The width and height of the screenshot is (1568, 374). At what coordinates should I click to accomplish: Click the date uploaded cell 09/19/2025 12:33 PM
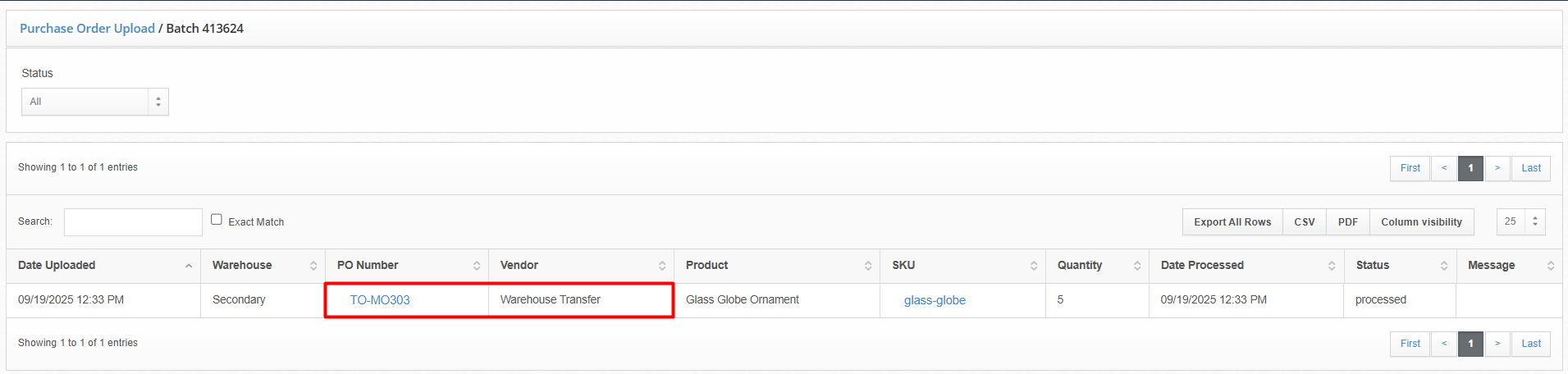(103, 300)
